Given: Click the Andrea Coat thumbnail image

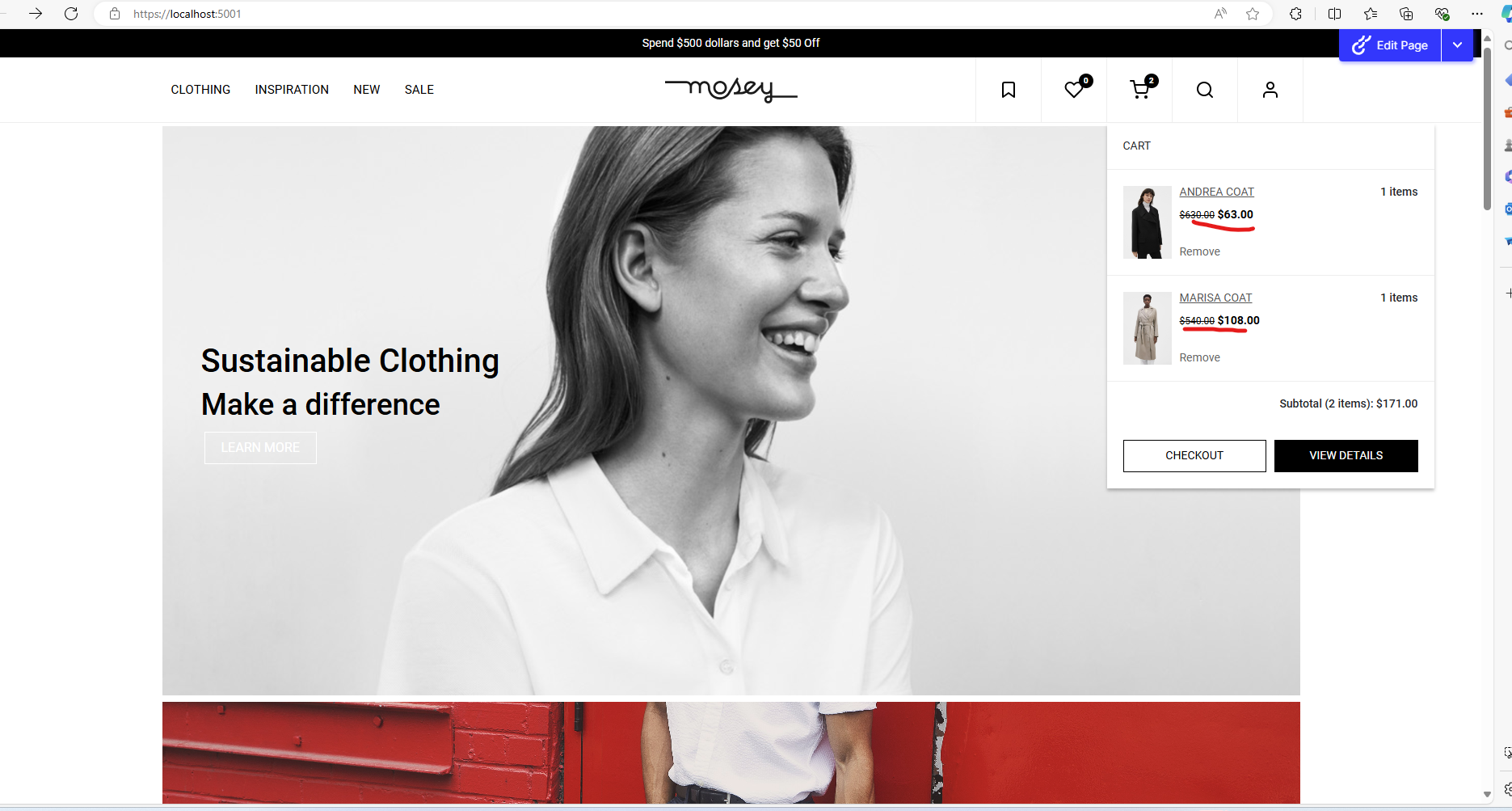Looking at the screenshot, I should pyautogui.click(x=1147, y=222).
